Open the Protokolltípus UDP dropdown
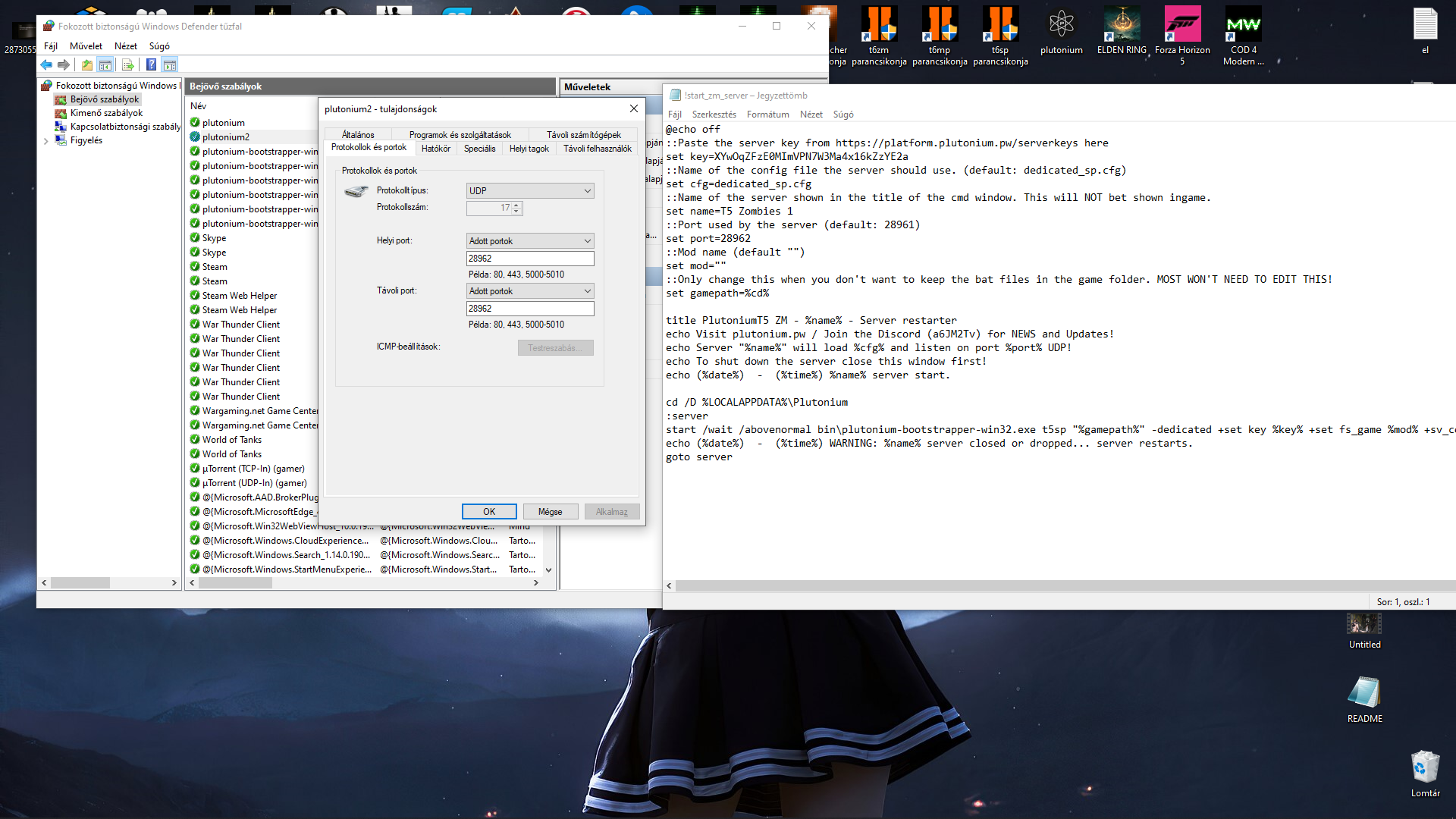This screenshot has width=1456, height=819. point(530,191)
